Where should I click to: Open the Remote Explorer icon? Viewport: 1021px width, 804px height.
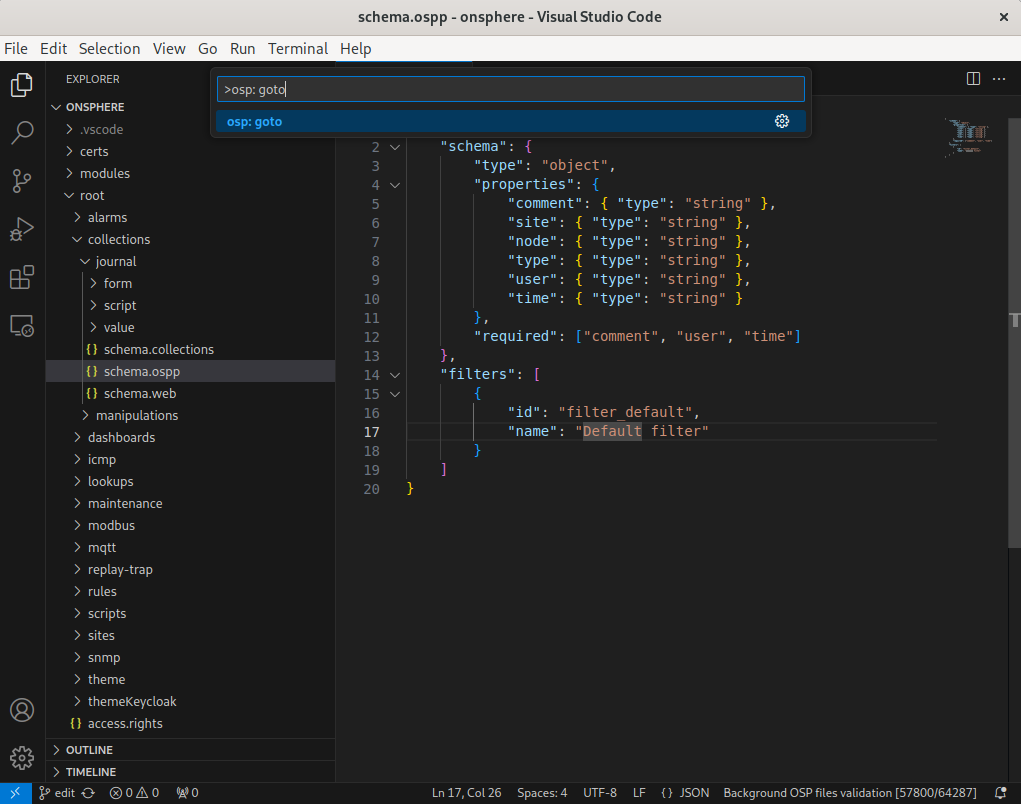click(x=21, y=326)
